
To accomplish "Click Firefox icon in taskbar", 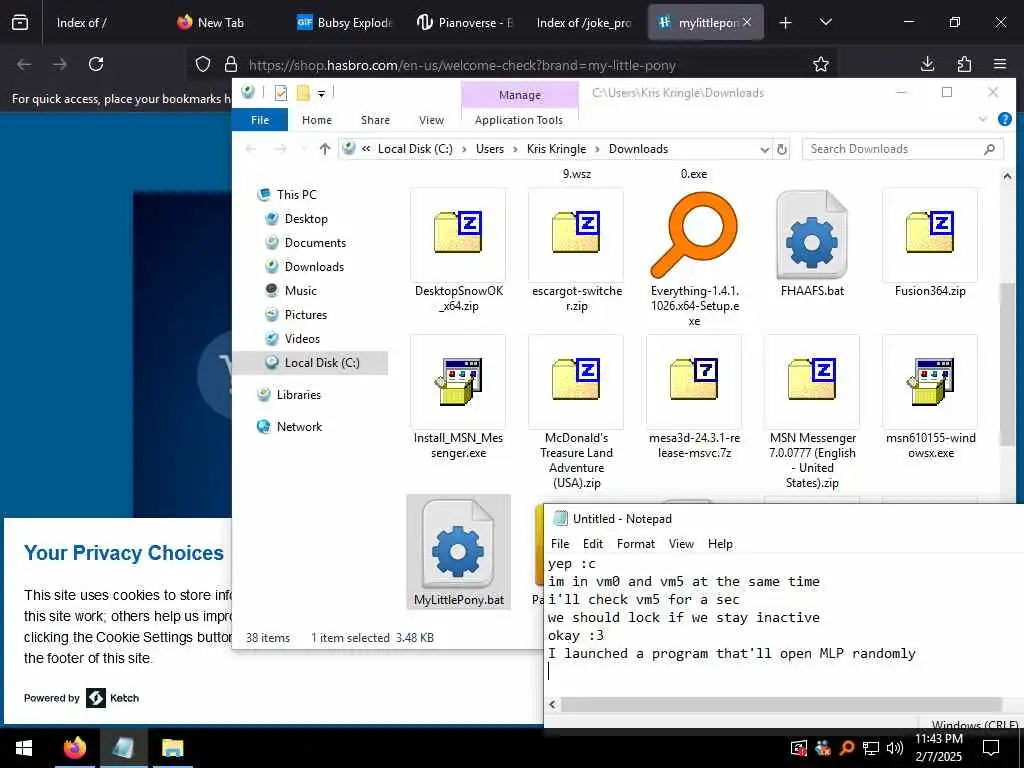I will click(x=74, y=748).
